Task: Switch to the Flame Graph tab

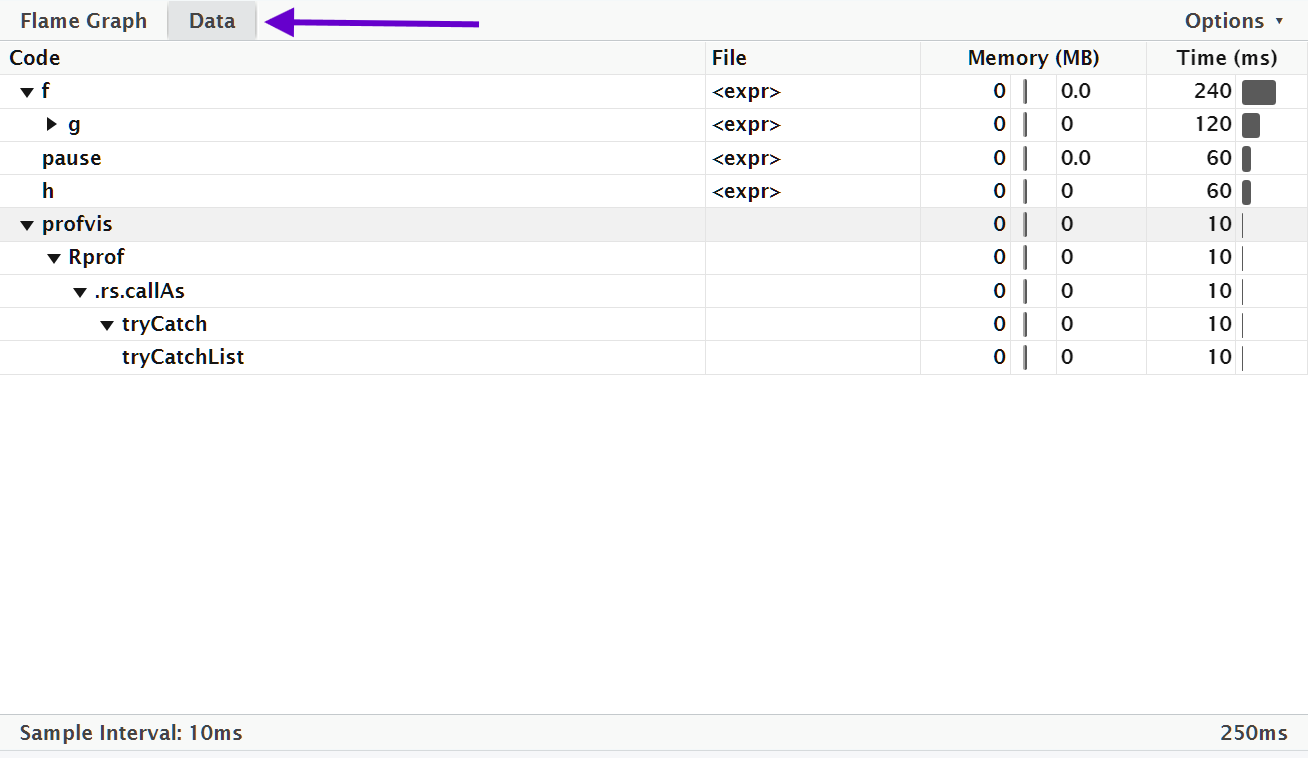Action: [x=83, y=21]
